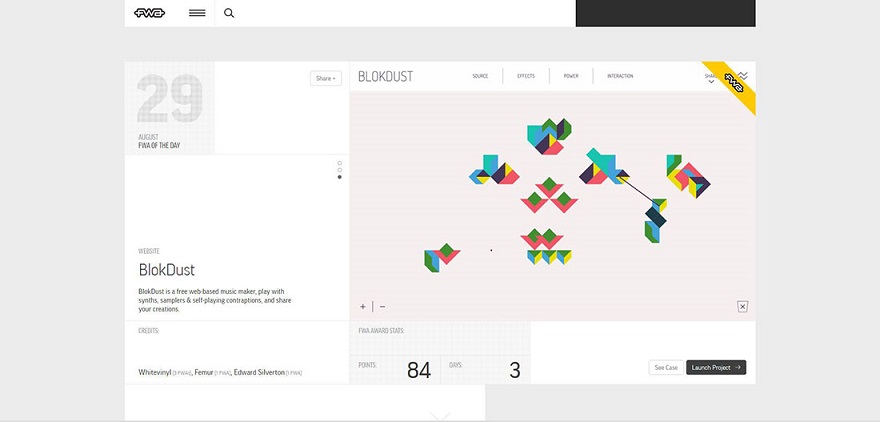
Task: Click the Edward Silverton credit link
Action: pyautogui.click(x=259, y=372)
